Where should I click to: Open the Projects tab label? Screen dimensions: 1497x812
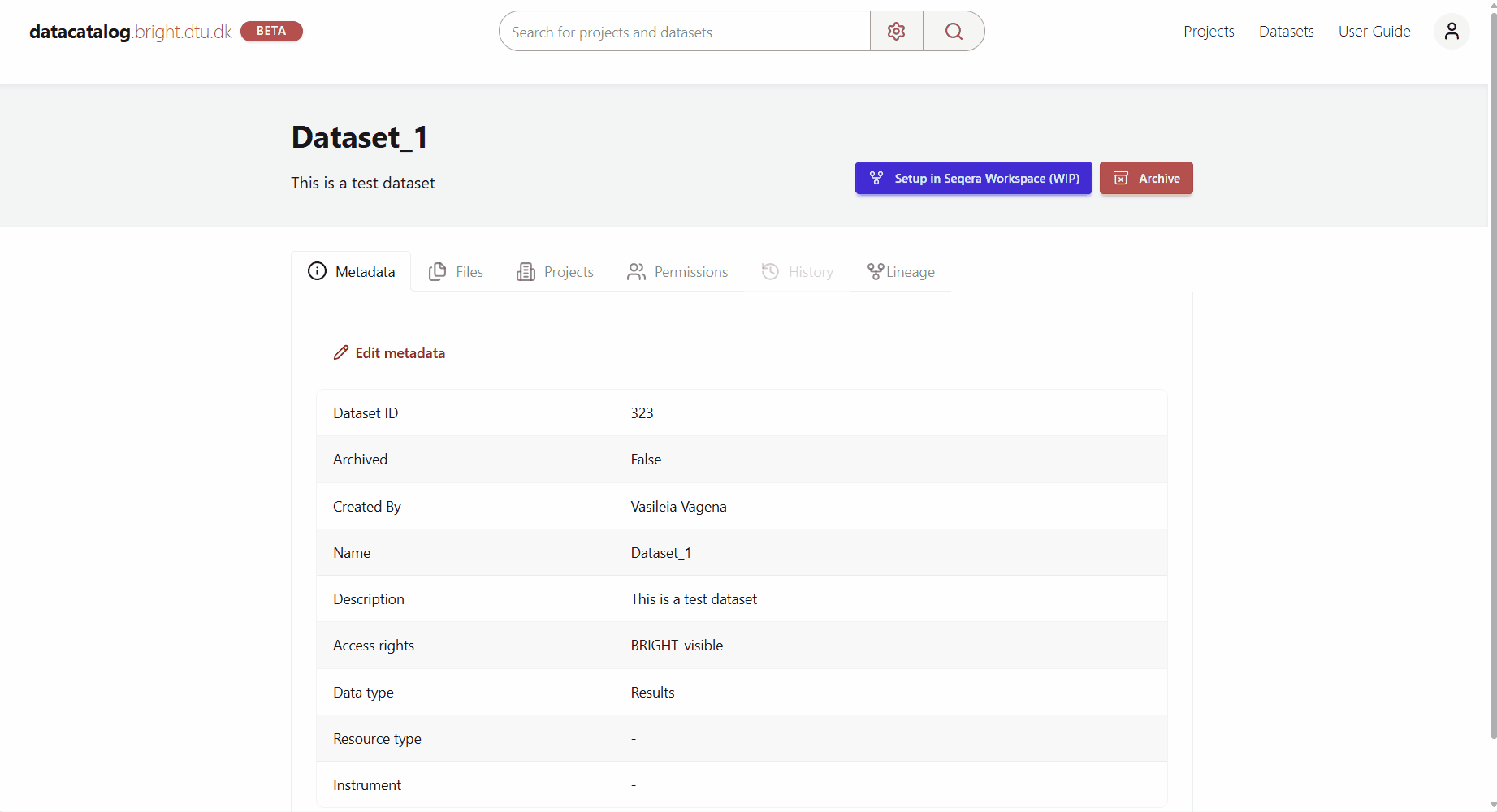click(569, 272)
